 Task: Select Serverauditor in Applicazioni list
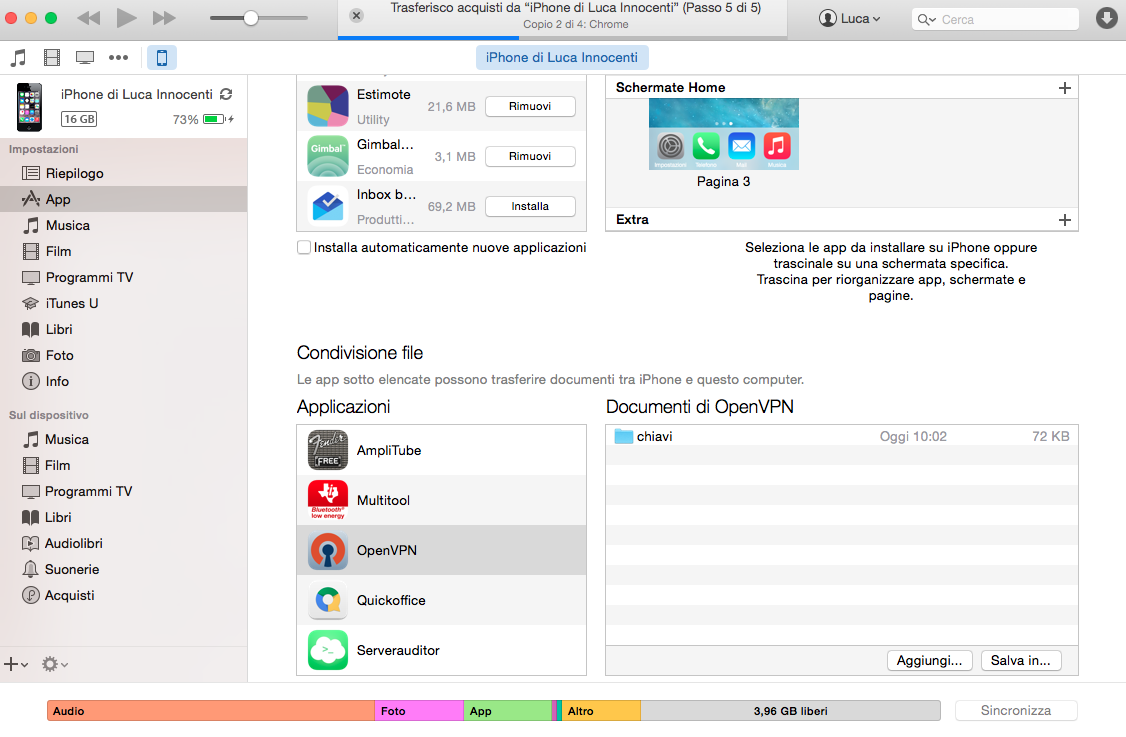[x=442, y=650]
